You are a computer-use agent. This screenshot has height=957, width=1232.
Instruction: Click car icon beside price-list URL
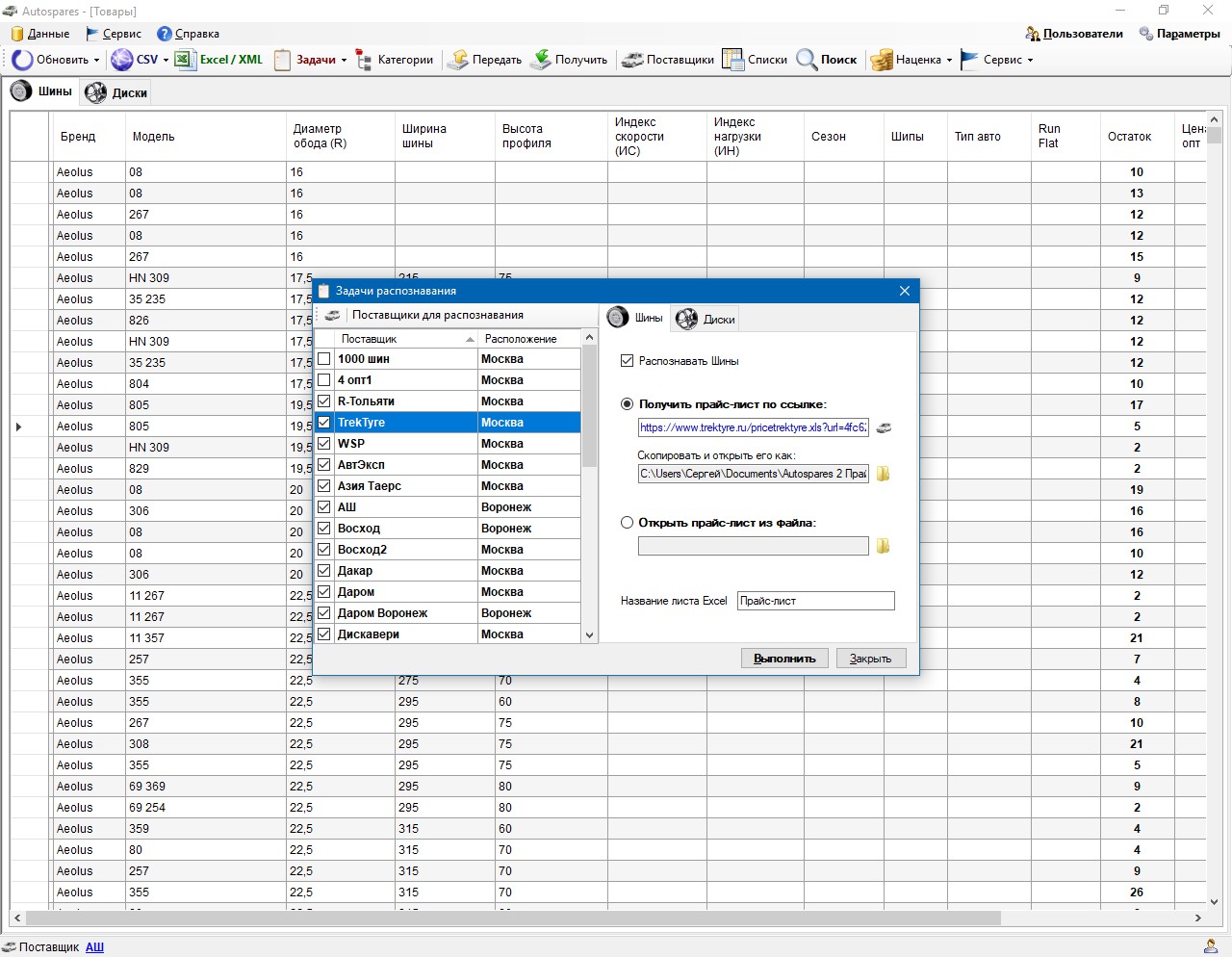pyautogui.click(x=884, y=427)
